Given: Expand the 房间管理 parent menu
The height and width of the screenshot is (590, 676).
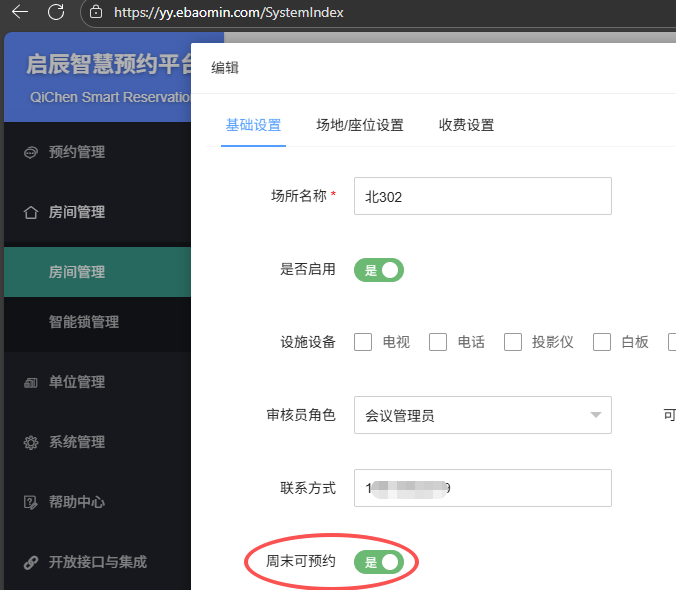Looking at the screenshot, I should (77, 212).
